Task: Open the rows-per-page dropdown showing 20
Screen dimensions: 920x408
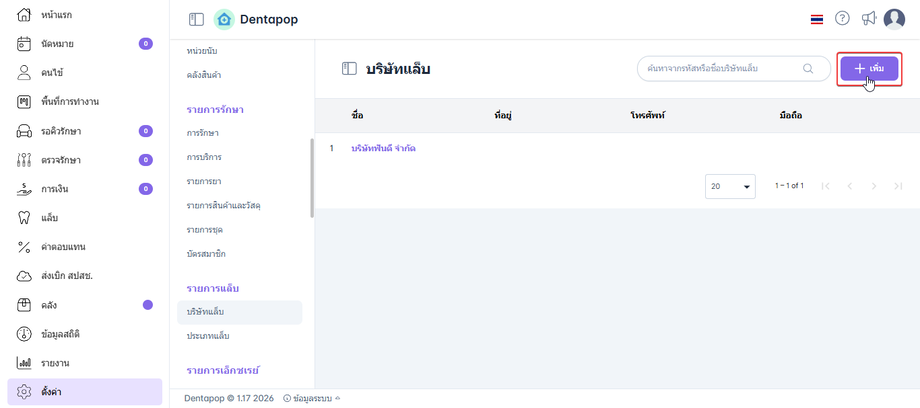Action: (732, 186)
